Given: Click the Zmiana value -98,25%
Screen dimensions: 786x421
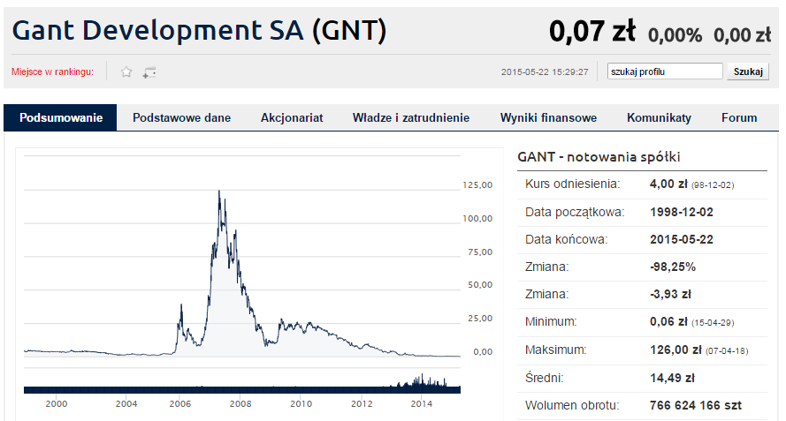Looking at the screenshot, I should (x=673, y=267).
